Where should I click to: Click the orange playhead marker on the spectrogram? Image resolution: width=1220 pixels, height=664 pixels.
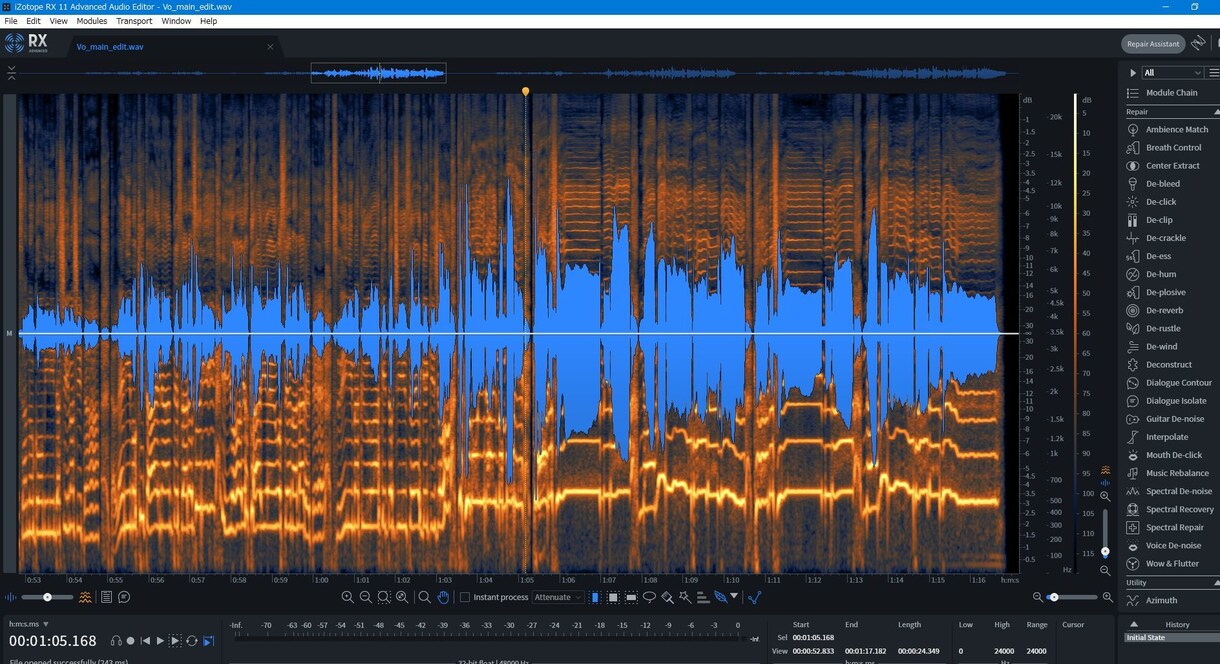click(x=525, y=92)
